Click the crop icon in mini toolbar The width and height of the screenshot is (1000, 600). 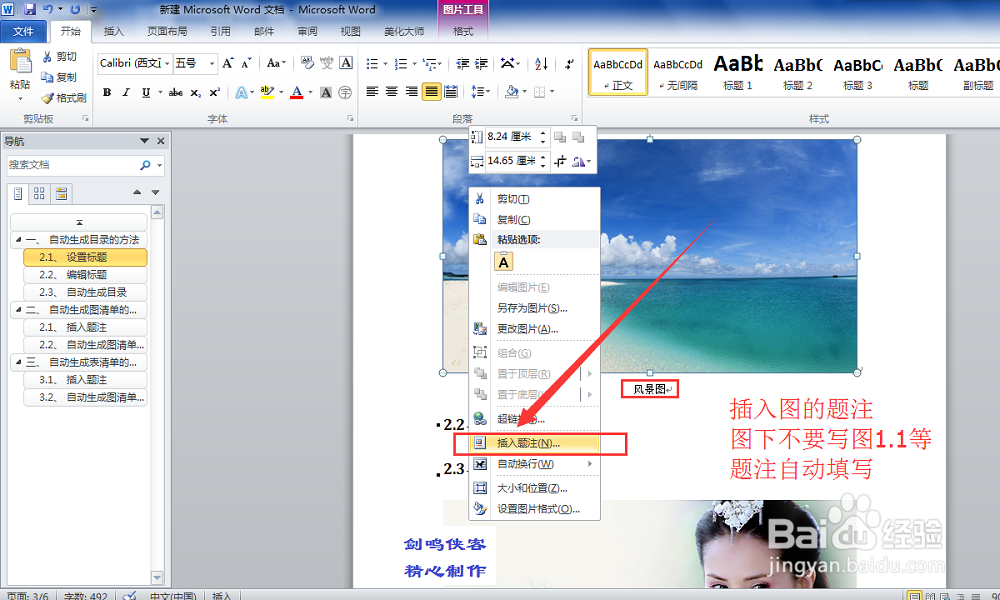pos(560,161)
